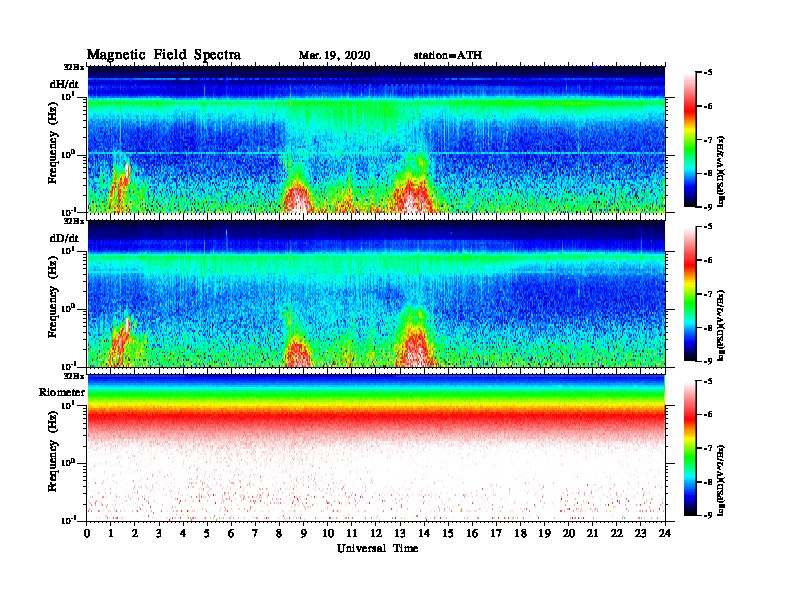792x612 pixels.
Task: Click the hour "11" tick label
Action: click(352, 534)
